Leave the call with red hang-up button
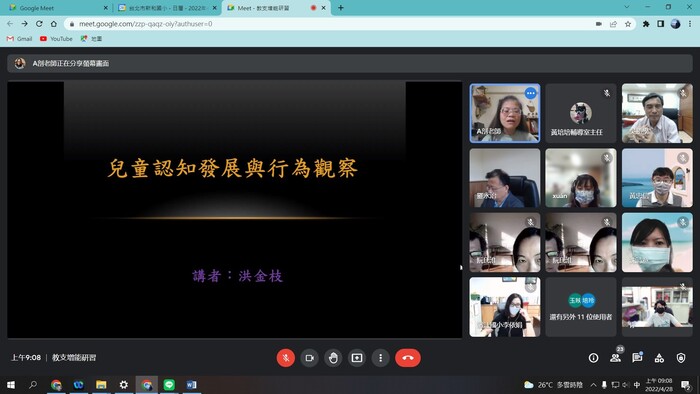The height and width of the screenshot is (394, 700). pos(408,358)
